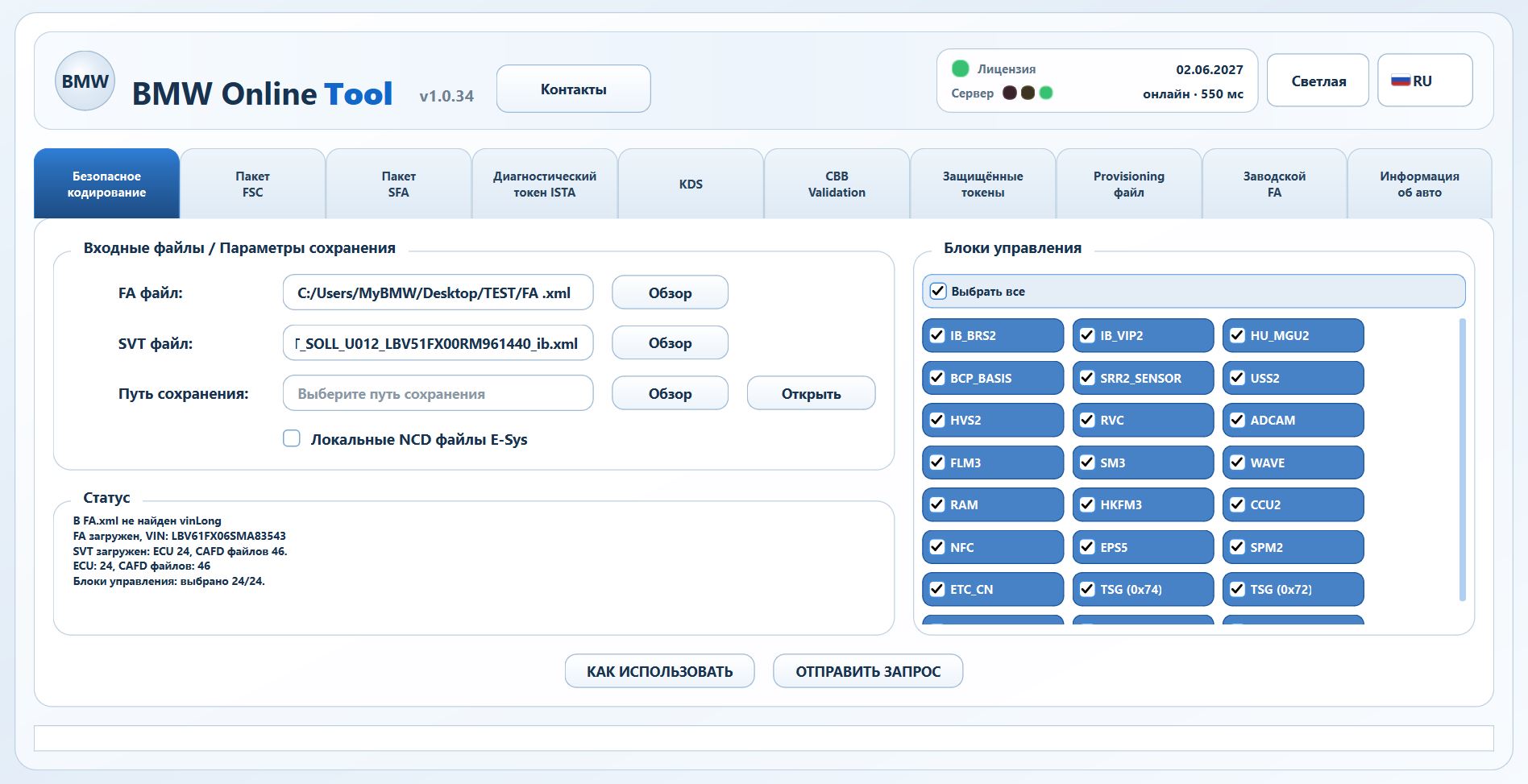Click the 'Контакты' button
This screenshot has width=1528, height=784.
[573, 89]
